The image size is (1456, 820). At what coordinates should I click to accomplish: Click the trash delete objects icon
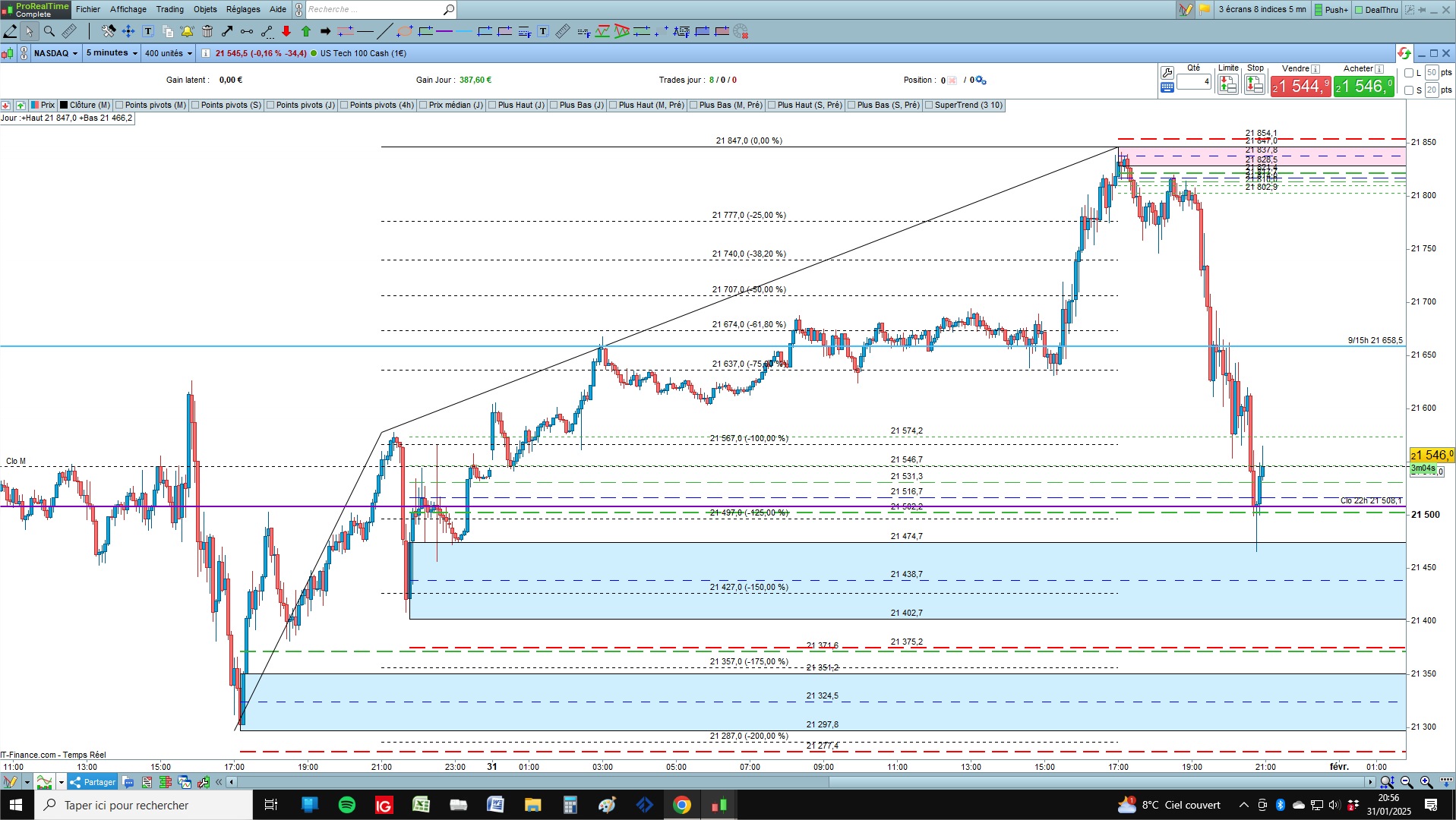pyautogui.click(x=207, y=31)
